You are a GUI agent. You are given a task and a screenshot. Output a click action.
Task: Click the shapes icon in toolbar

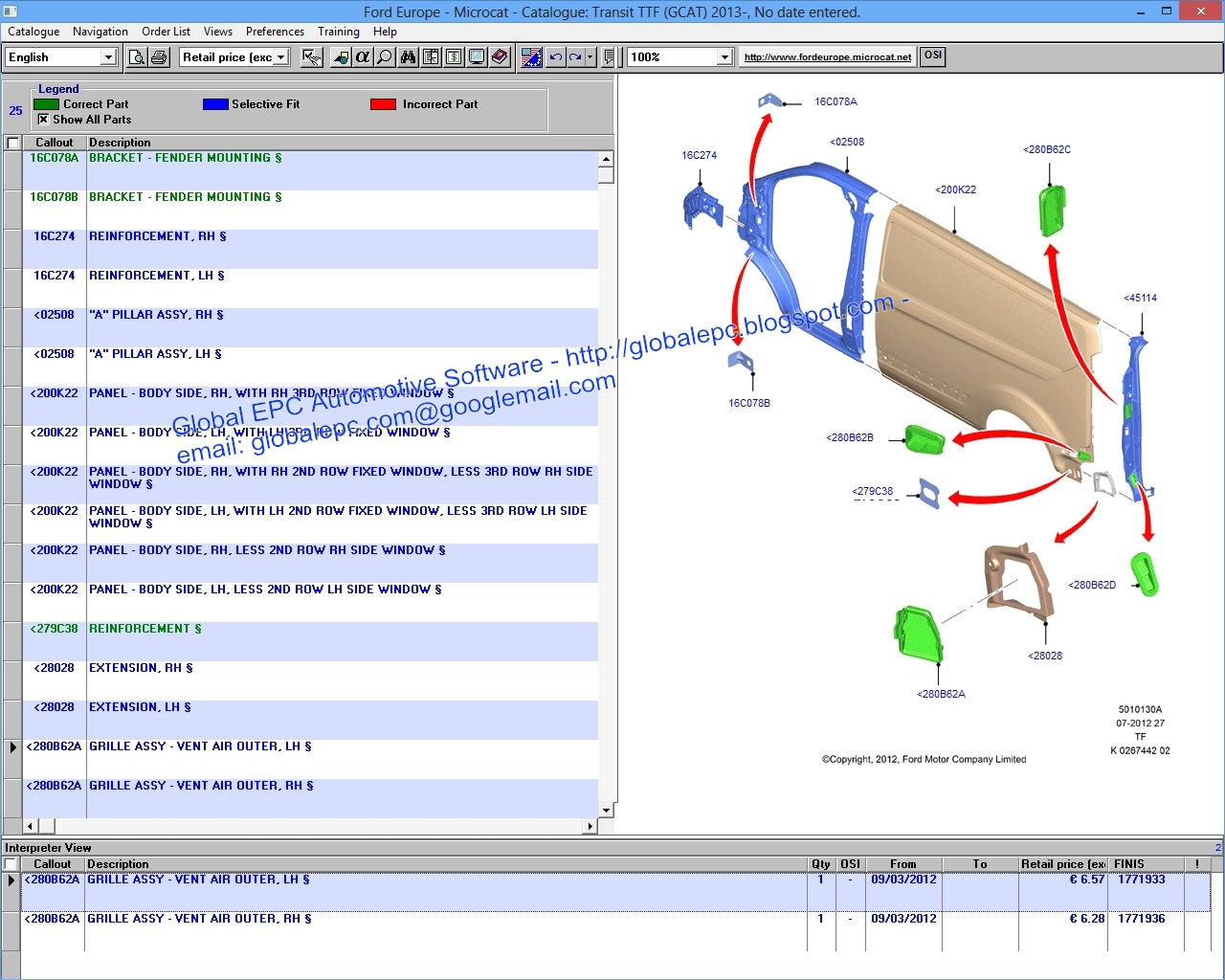point(341,57)
